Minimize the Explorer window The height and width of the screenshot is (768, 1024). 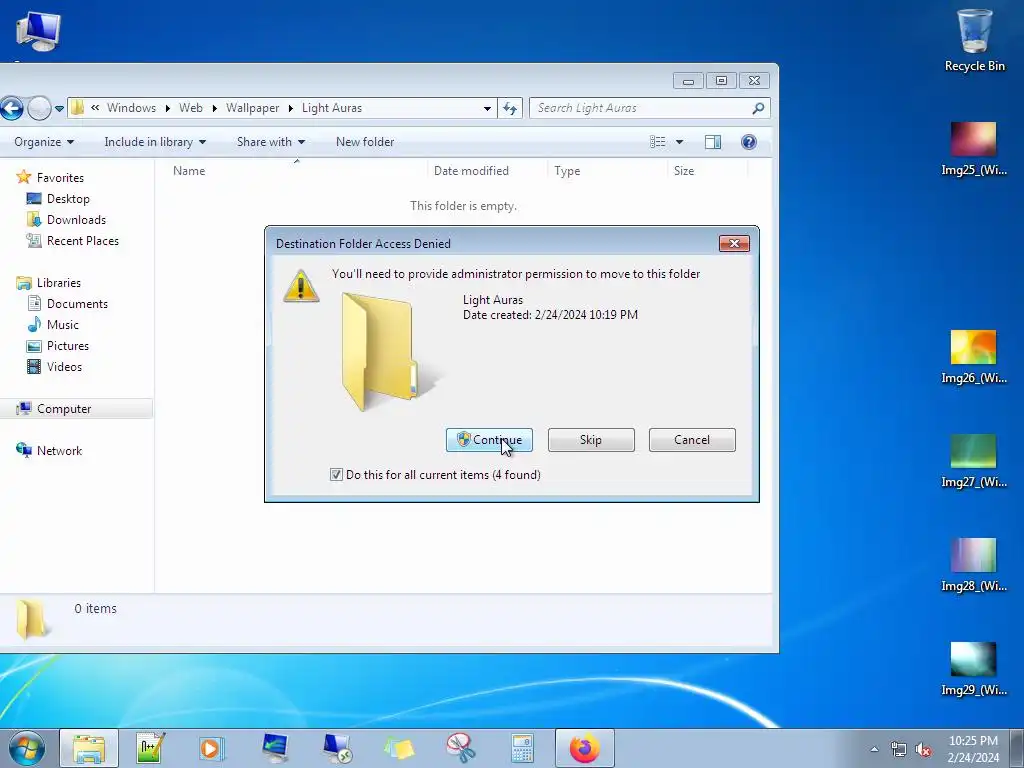coord(688,80)
